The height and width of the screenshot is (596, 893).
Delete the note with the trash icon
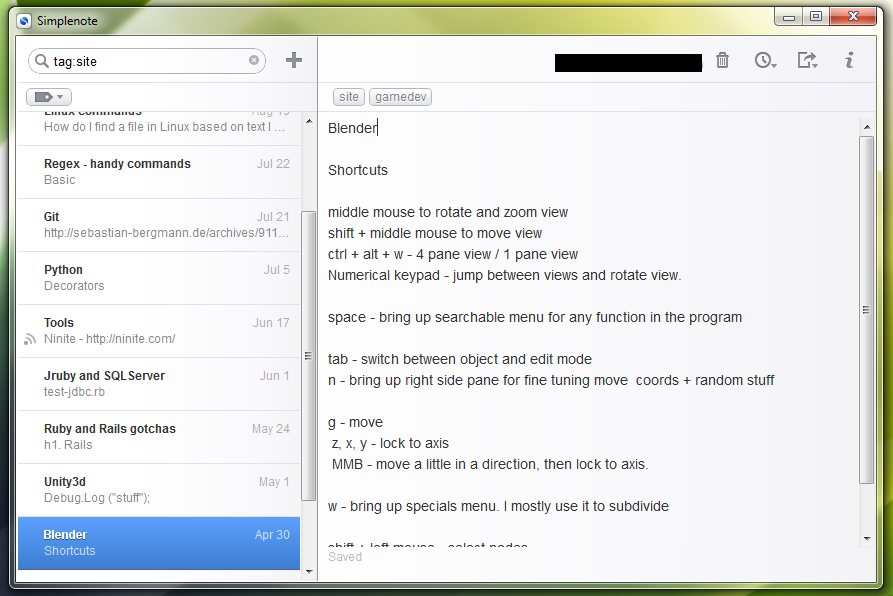[722, 60]
